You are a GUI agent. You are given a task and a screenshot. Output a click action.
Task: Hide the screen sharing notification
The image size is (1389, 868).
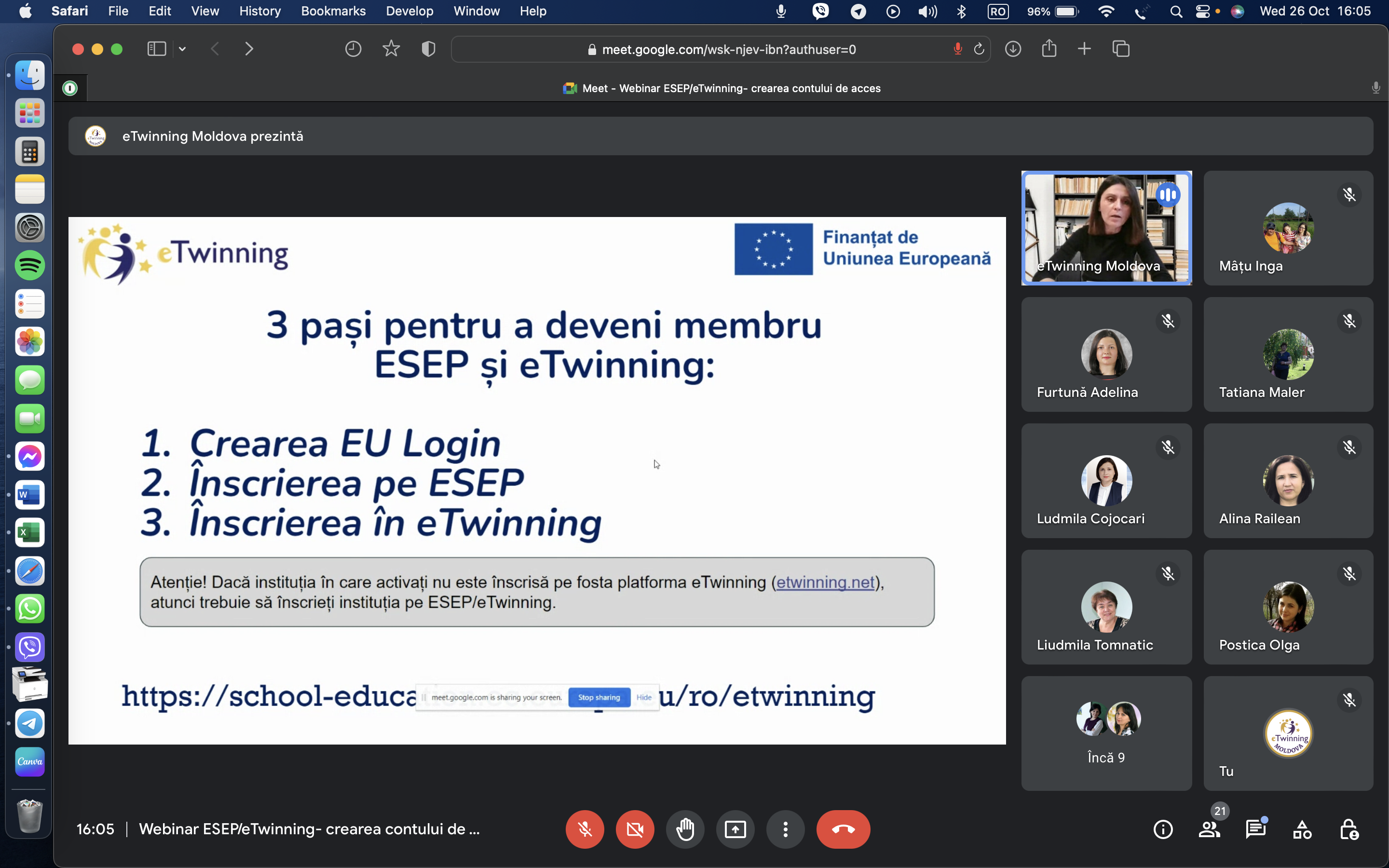(x=644, y=697)
